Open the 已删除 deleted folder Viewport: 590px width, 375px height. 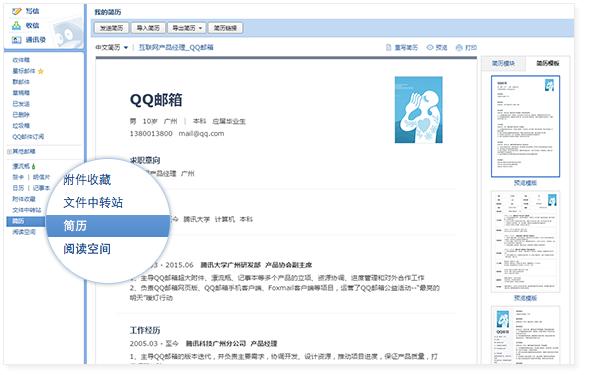(21, 115)
